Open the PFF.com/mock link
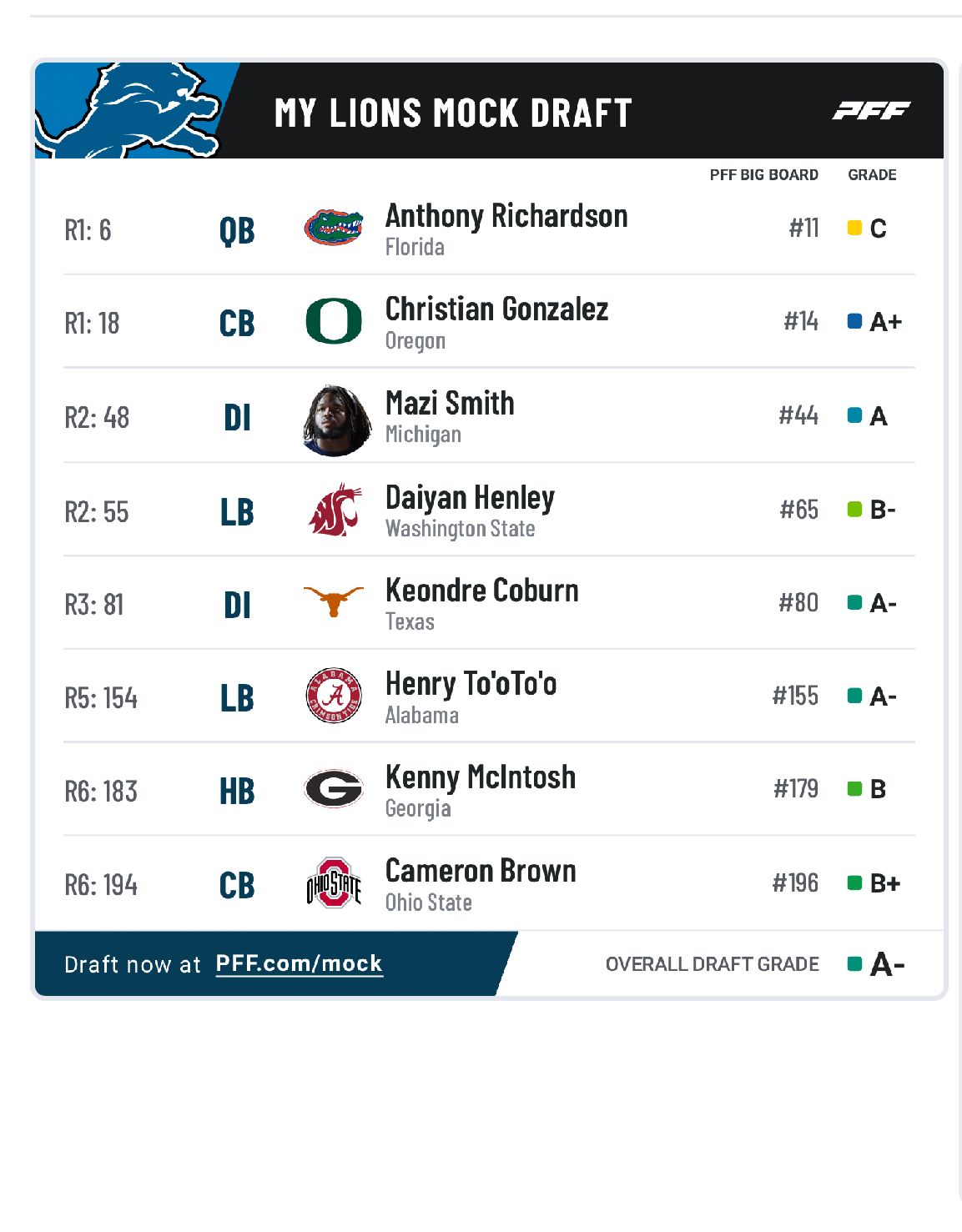Viewport: 962px width, 1232px height. (299, 964)
